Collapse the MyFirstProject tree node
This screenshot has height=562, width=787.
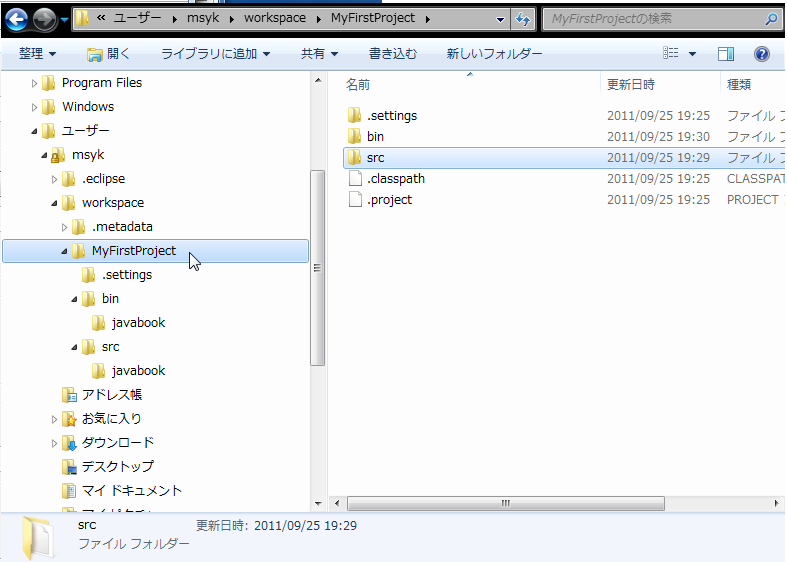(65, 251)
